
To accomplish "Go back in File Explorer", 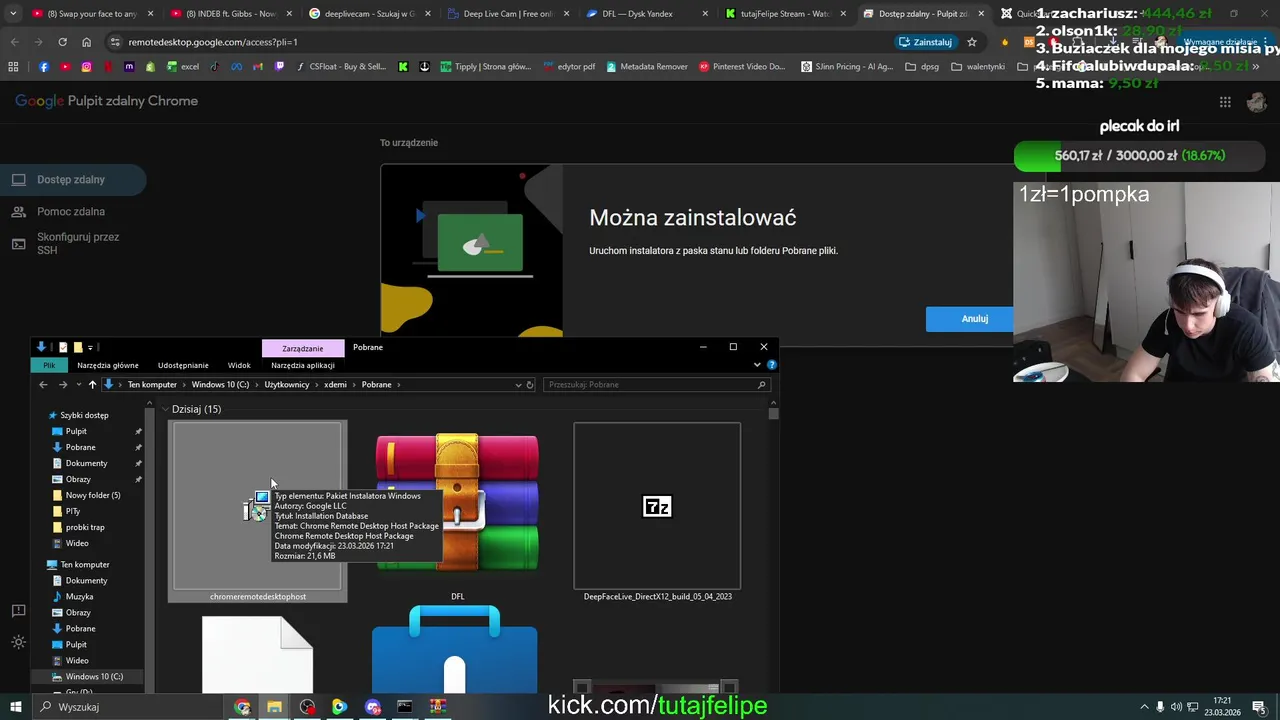I will pyautogui.click(x=43, y=384).
